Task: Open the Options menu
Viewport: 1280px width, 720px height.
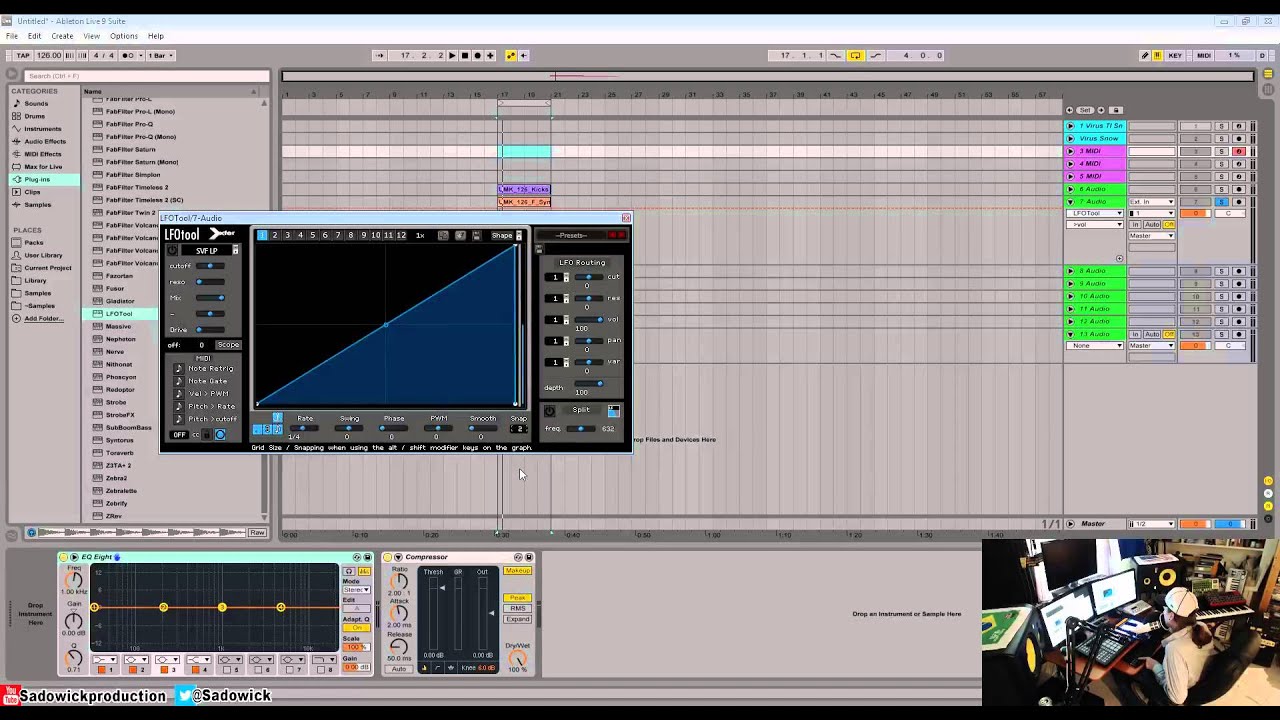Action: tap(124, 36)
